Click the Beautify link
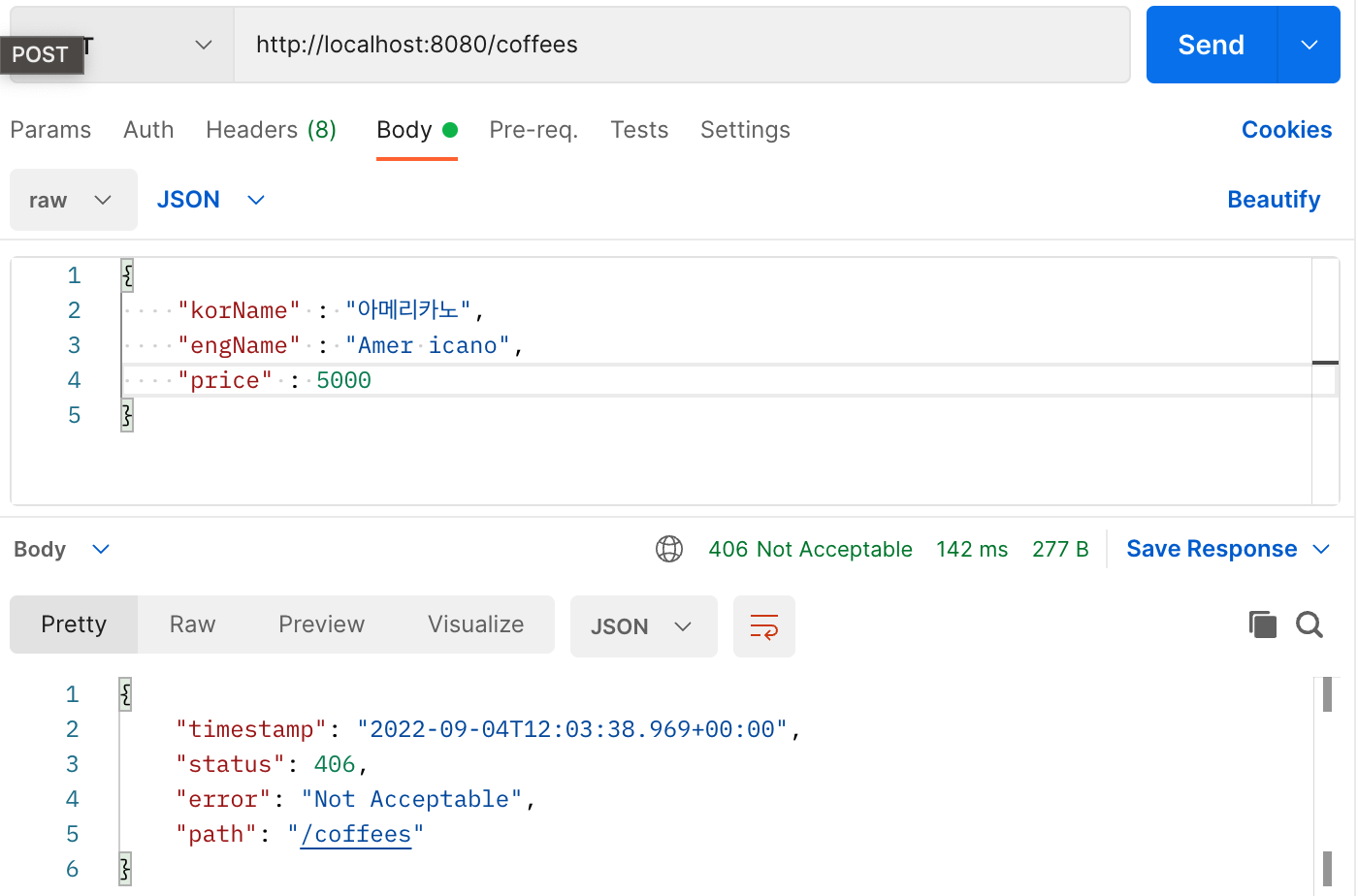The image size is (1358, 896). pyautogui.click(x=1274, y=200)
